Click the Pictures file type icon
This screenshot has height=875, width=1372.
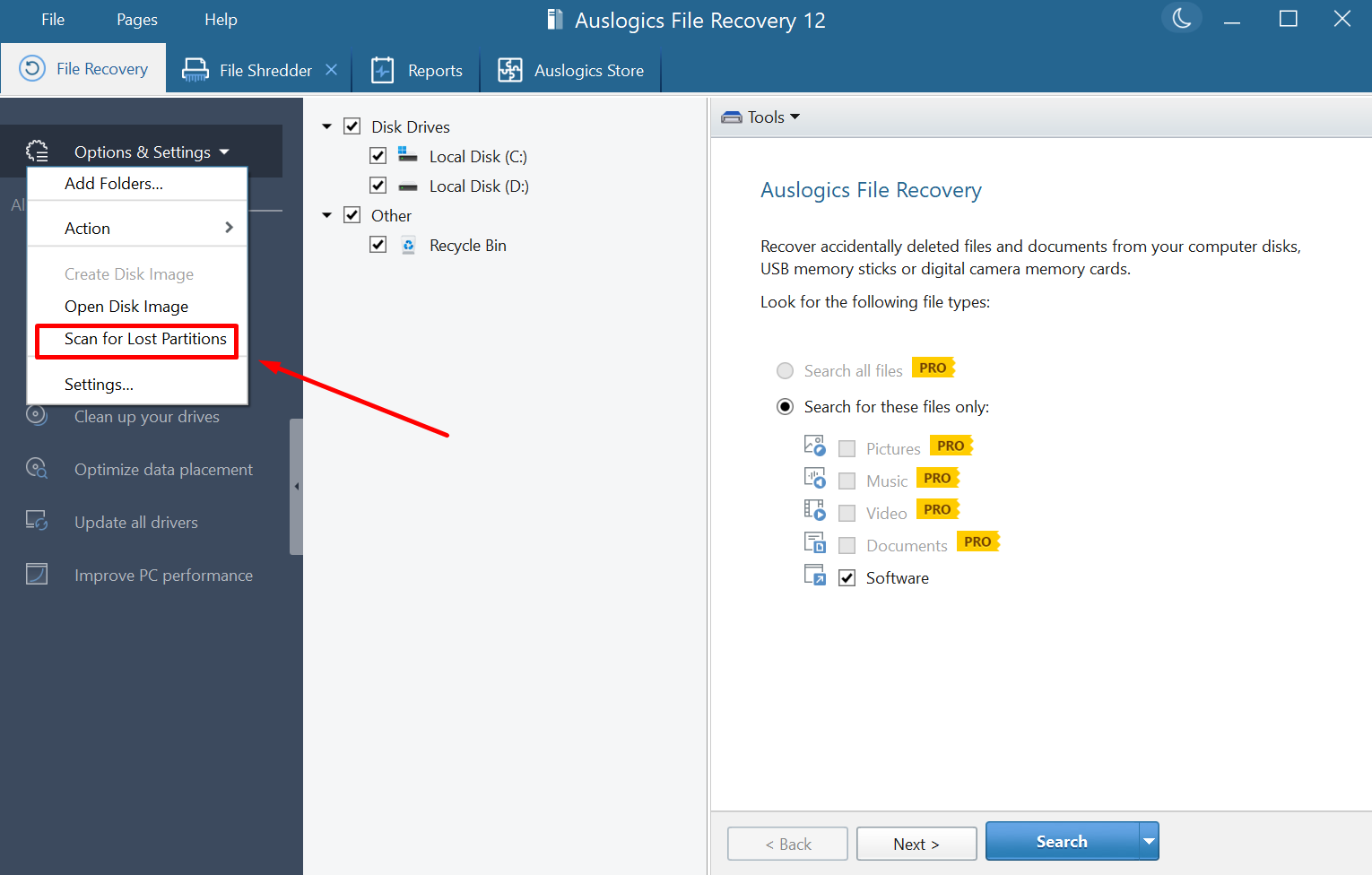click(x=814, y=446)
